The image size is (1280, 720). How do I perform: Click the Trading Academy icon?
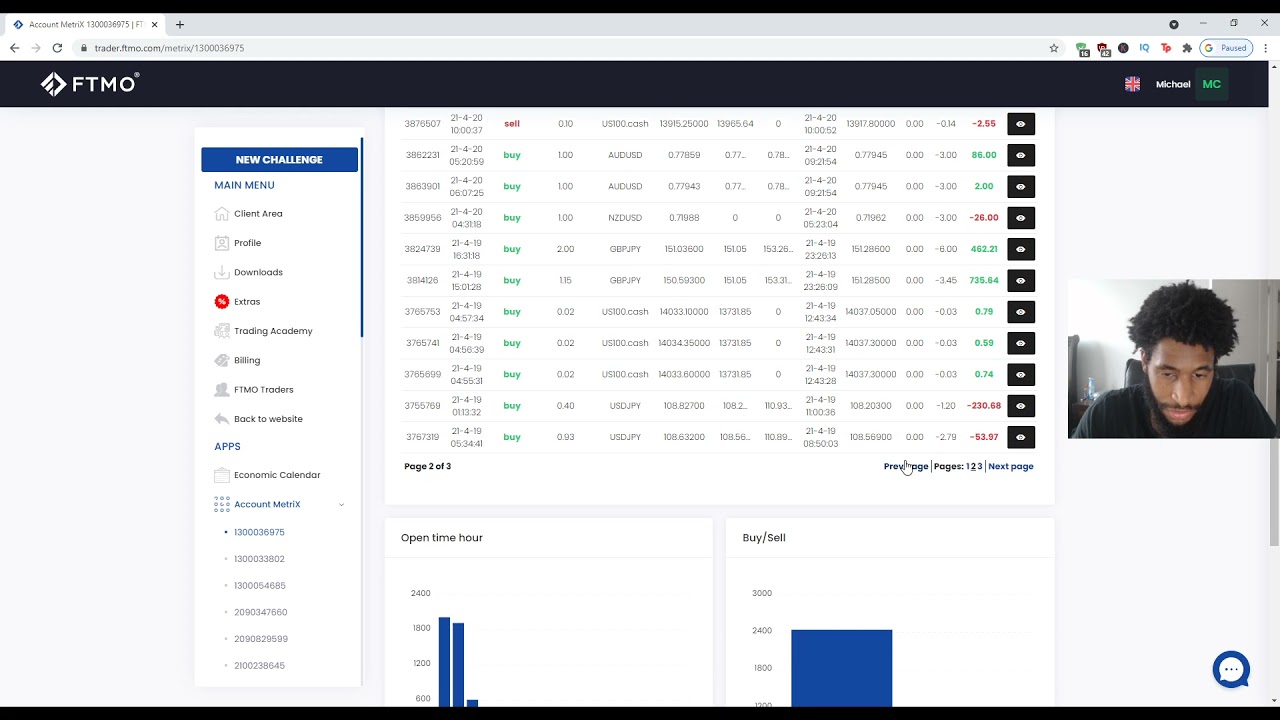point(222,331)
